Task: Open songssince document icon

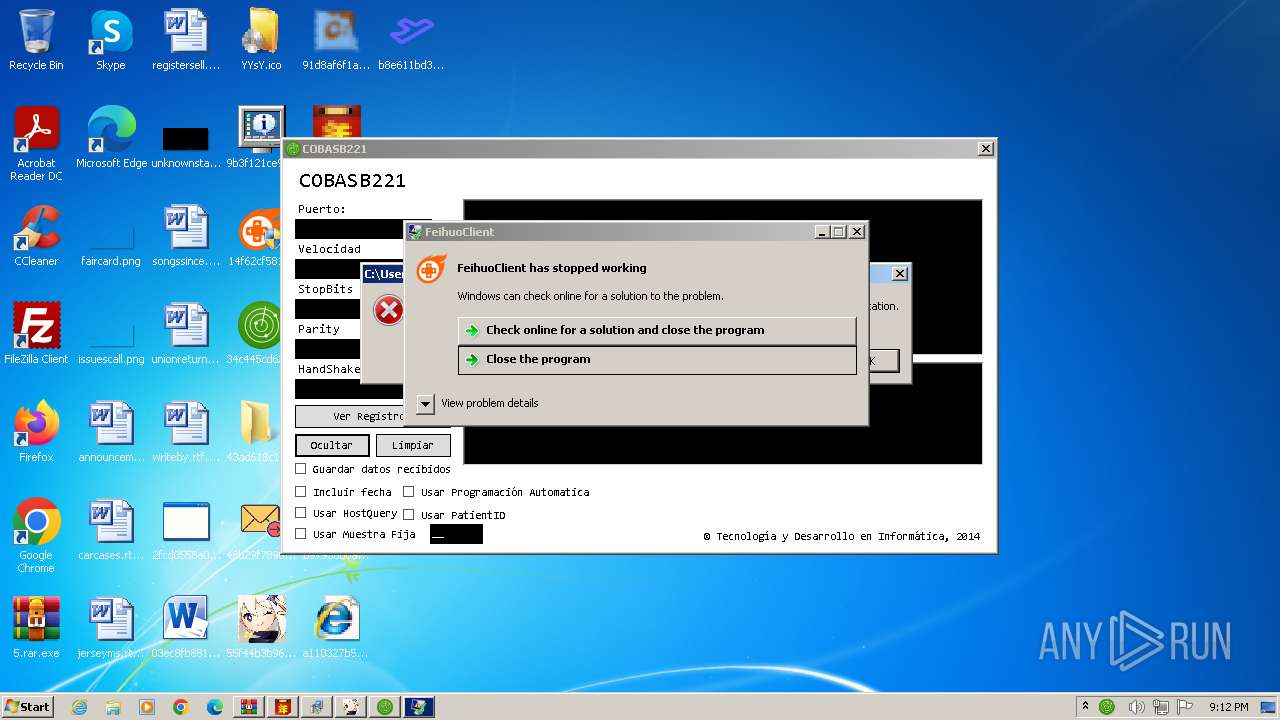Action: click(185, 235)
